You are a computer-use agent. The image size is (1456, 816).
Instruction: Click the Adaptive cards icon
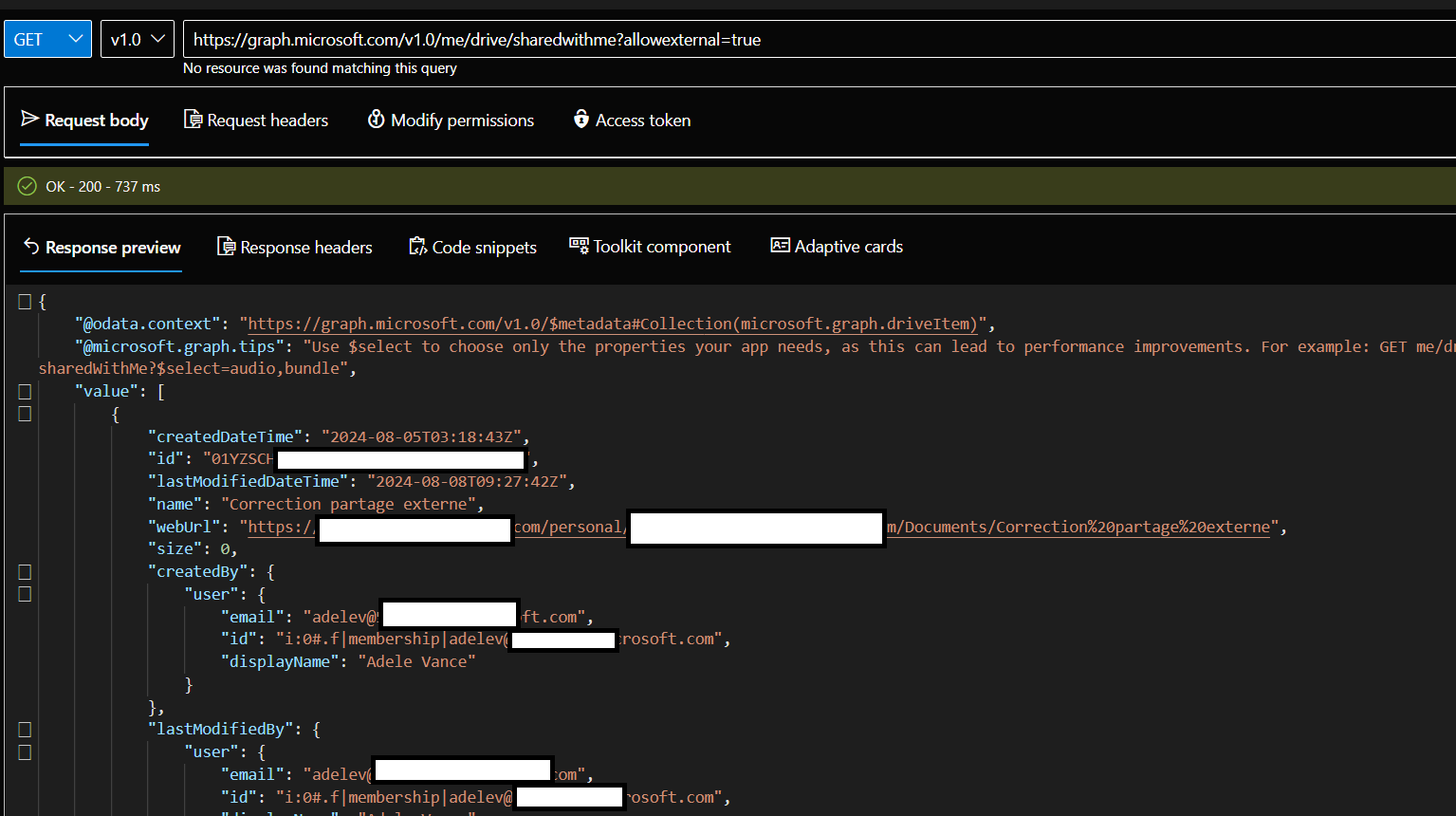pos(780,245)
